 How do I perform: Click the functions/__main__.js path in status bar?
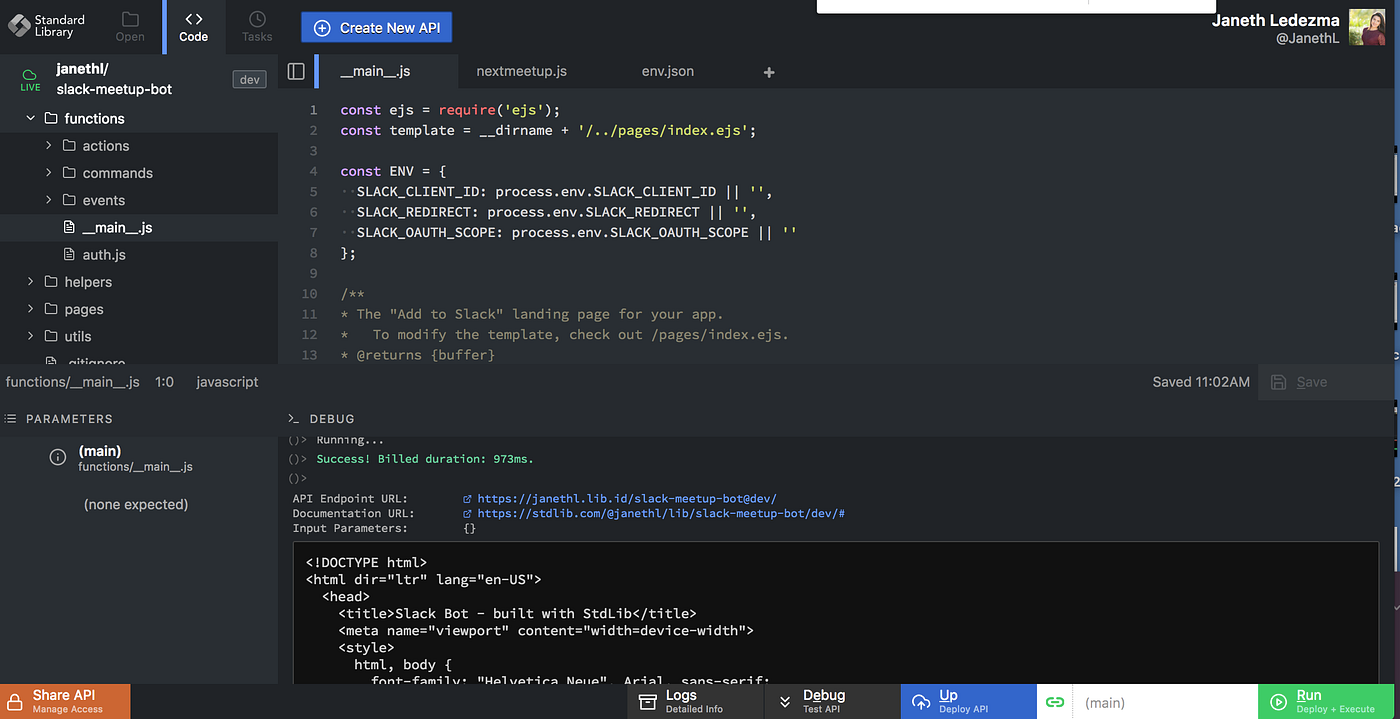tap(72, 382)
